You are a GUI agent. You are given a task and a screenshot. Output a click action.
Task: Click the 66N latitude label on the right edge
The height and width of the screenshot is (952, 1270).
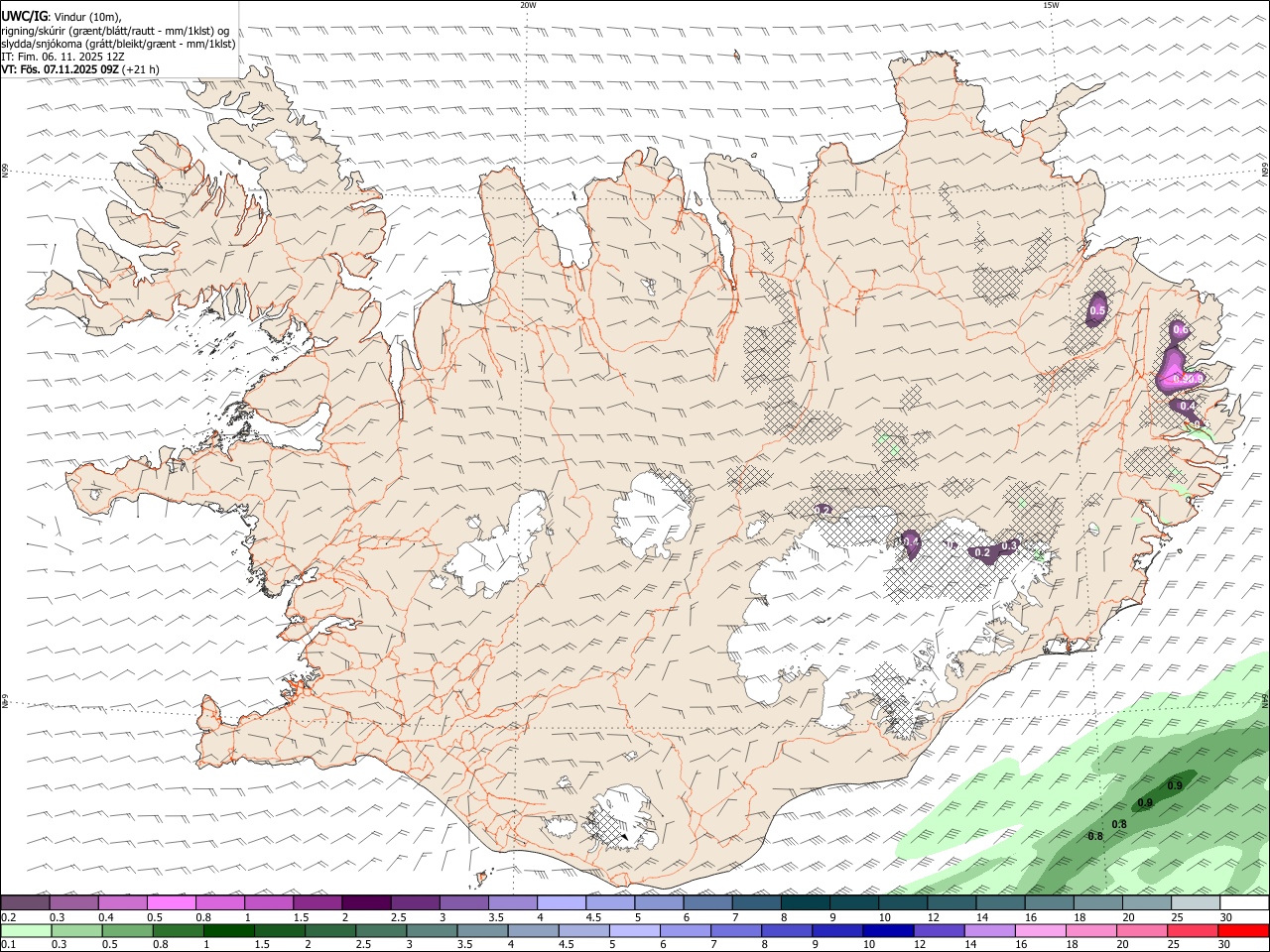[x=1265, y=170]
